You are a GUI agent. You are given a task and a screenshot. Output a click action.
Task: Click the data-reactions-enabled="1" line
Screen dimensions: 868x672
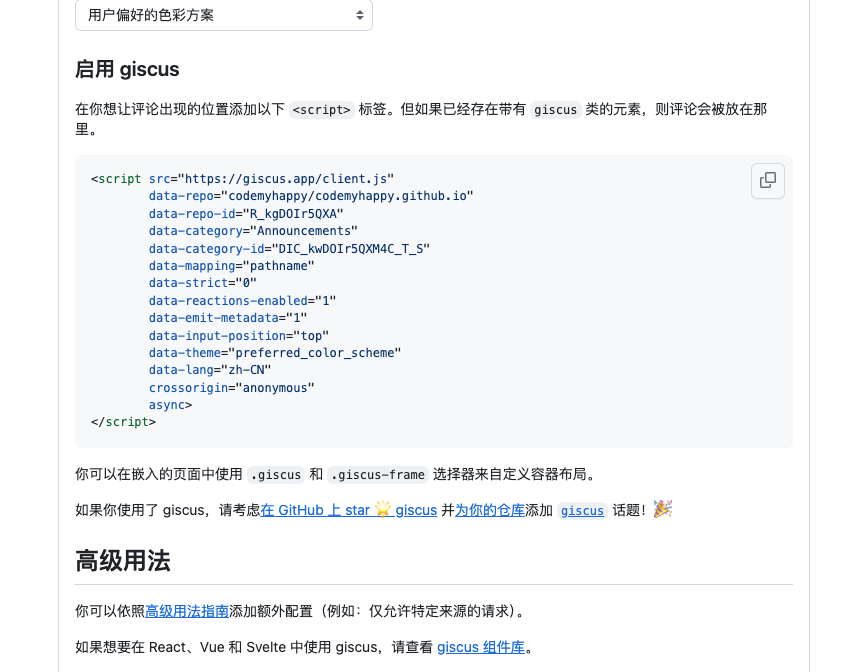[242, 301]
